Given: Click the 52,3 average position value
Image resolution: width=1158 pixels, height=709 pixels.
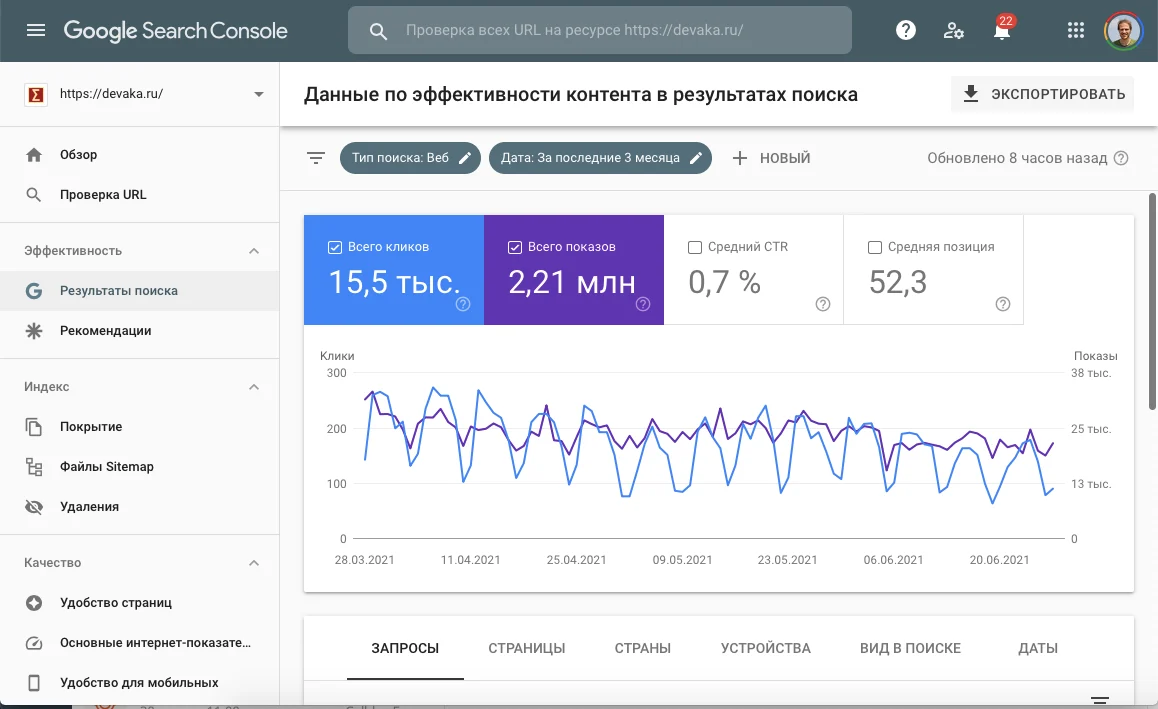Looking at the screenshot, I should tap(897, 282).
